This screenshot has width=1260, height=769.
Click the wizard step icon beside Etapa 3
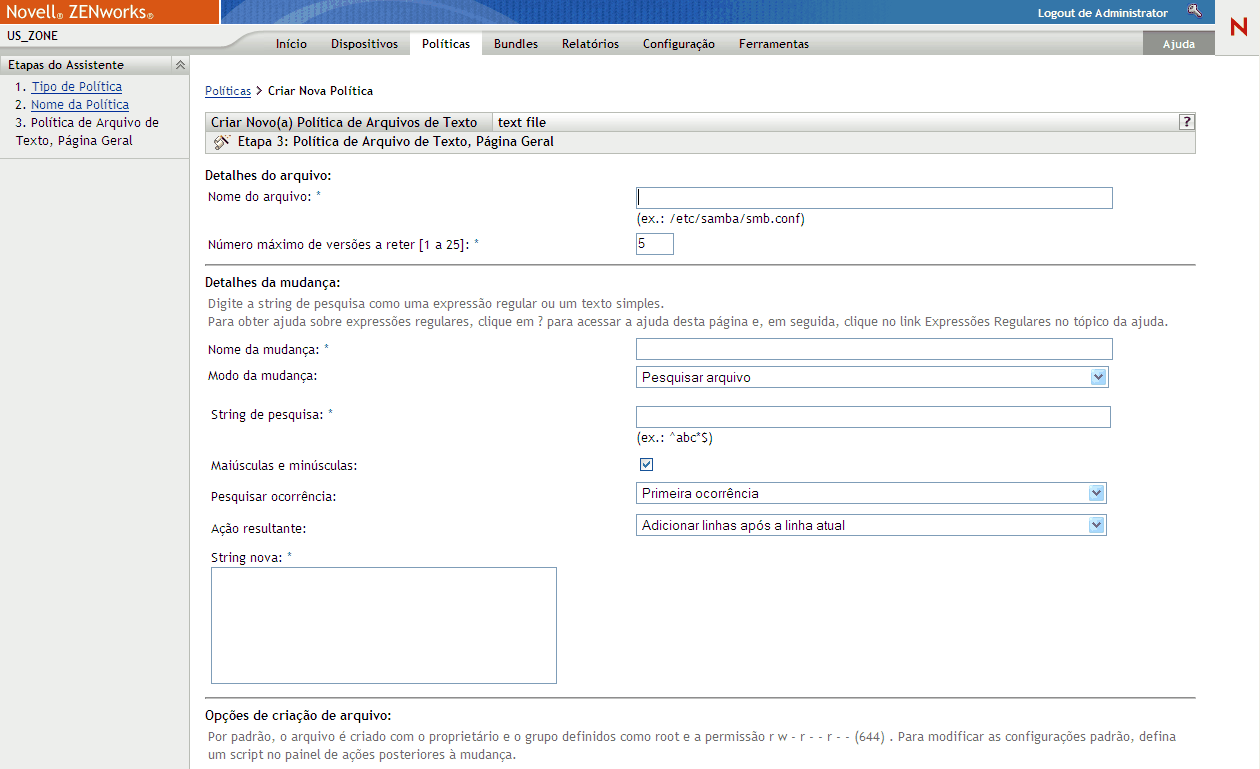tap(222, 142)
